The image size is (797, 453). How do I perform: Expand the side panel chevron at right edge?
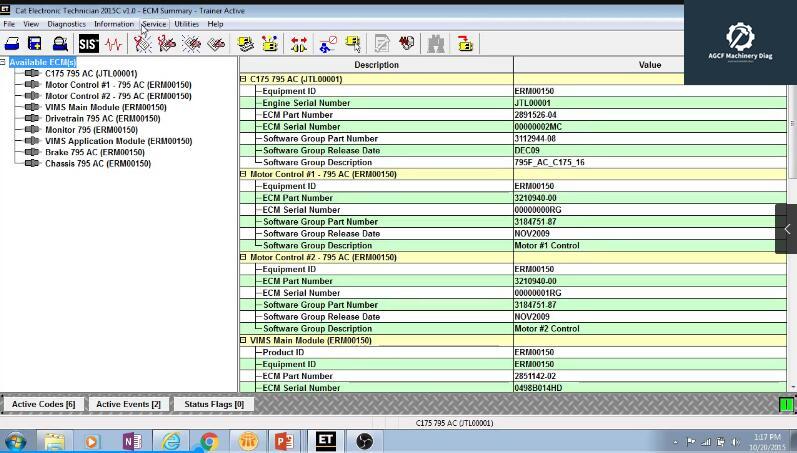tap(786, 229)
